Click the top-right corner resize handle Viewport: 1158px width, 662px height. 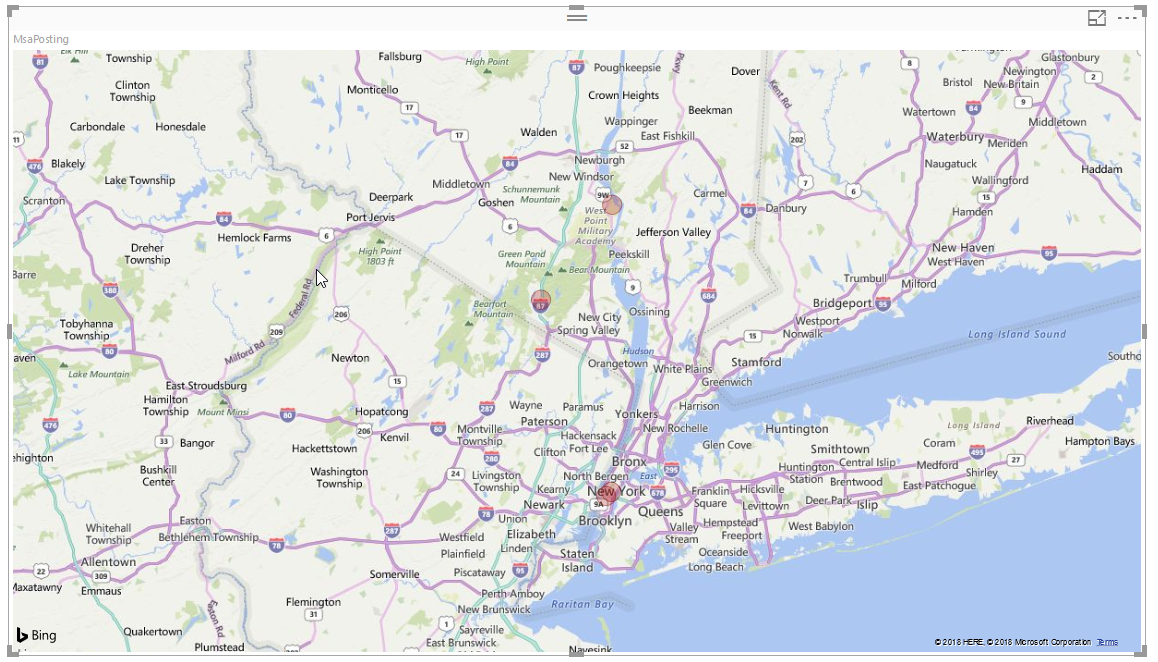click(x=1142, y=9)
